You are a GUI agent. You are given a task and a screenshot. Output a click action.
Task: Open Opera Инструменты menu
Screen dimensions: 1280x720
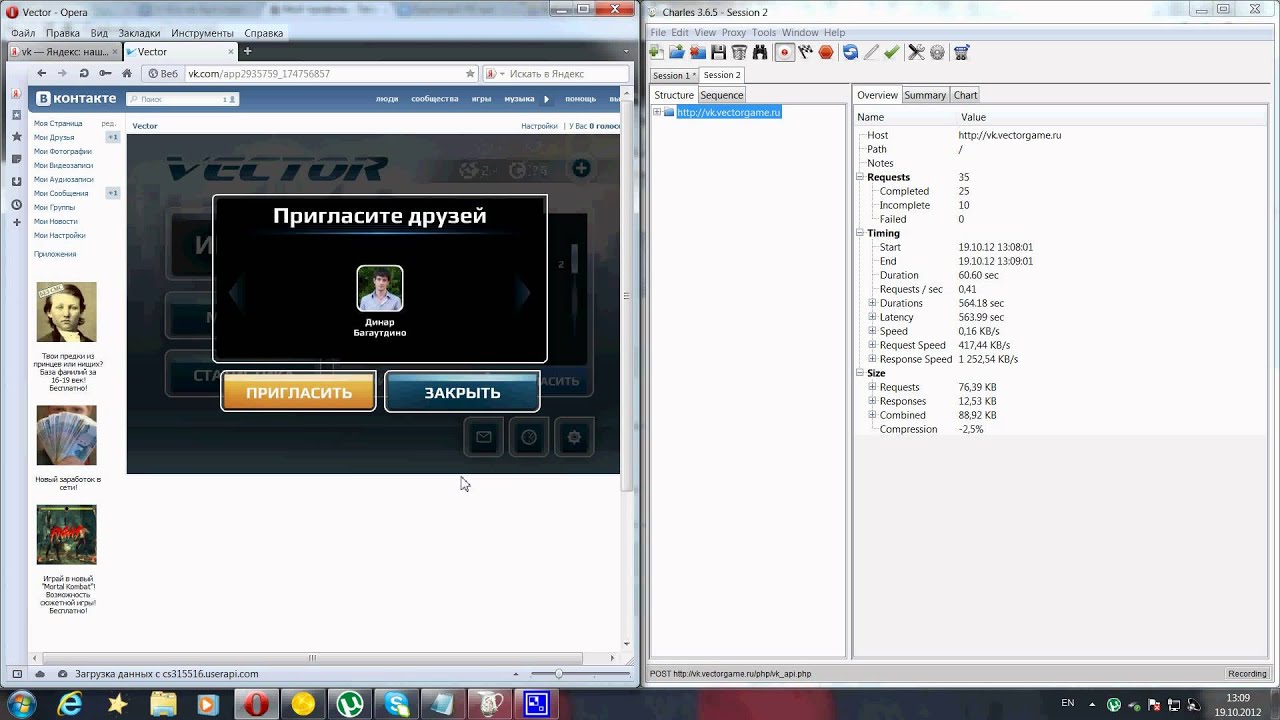tap(202, 33)
